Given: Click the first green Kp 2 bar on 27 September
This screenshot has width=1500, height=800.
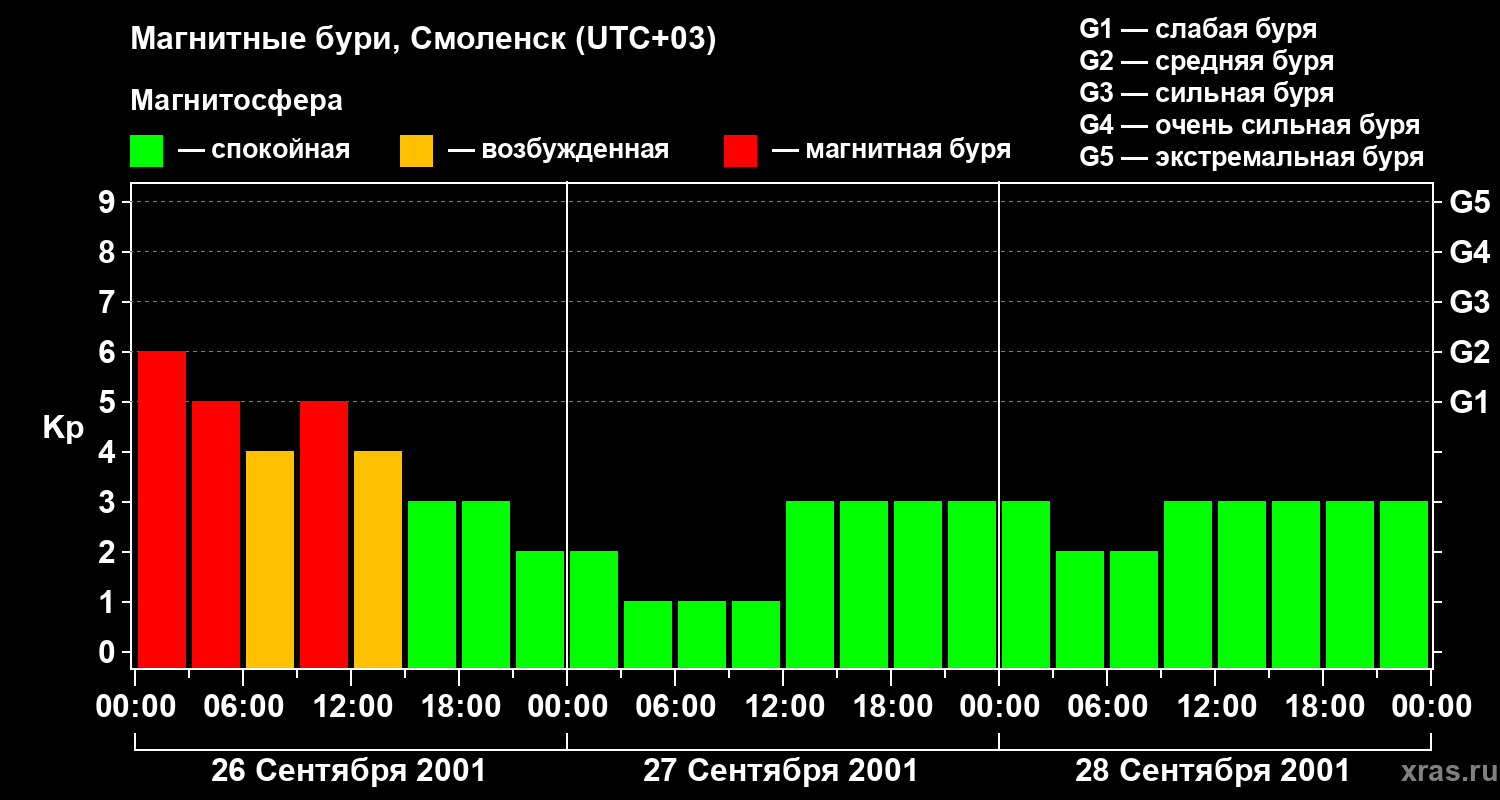Looking at the screenshot, I should tap(594, 609).
